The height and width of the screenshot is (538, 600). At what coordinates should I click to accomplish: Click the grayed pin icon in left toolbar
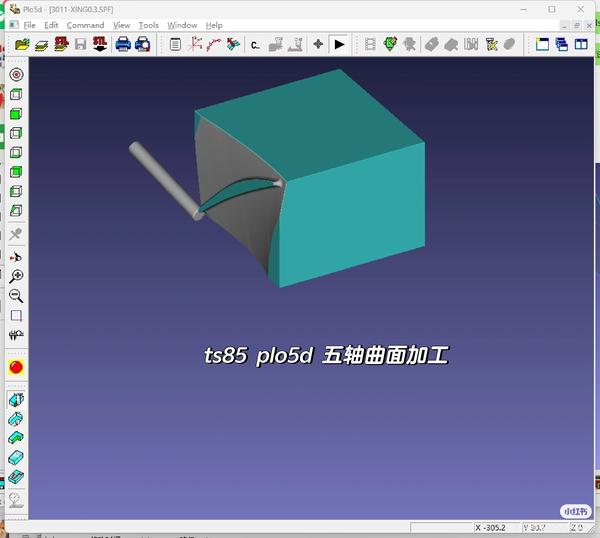tap(16, 234)
